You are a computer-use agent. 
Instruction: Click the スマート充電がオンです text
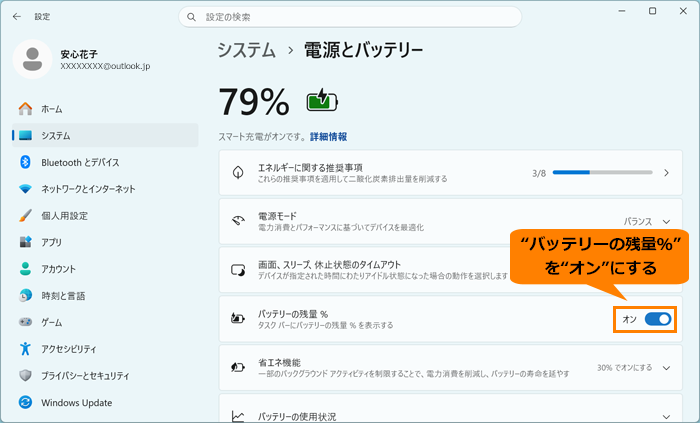coord(262,137)
